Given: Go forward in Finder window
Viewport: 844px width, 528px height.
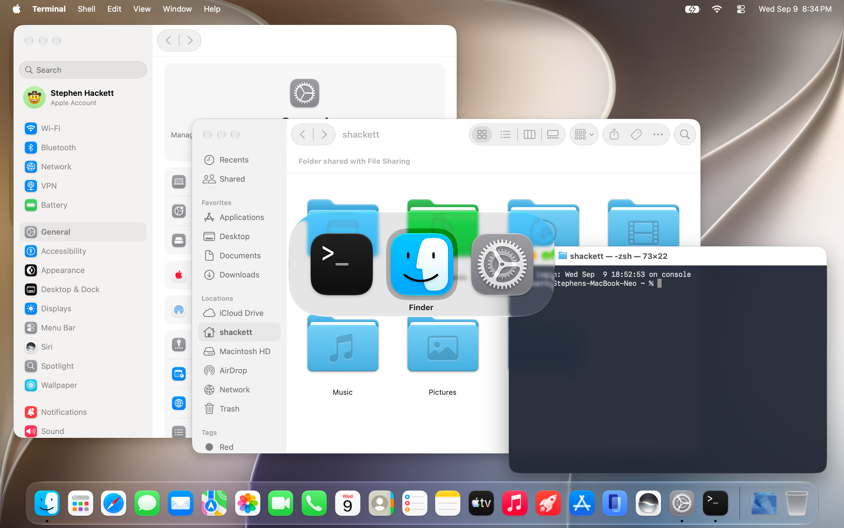Looking at the screenshot, I should pos(323,135).
